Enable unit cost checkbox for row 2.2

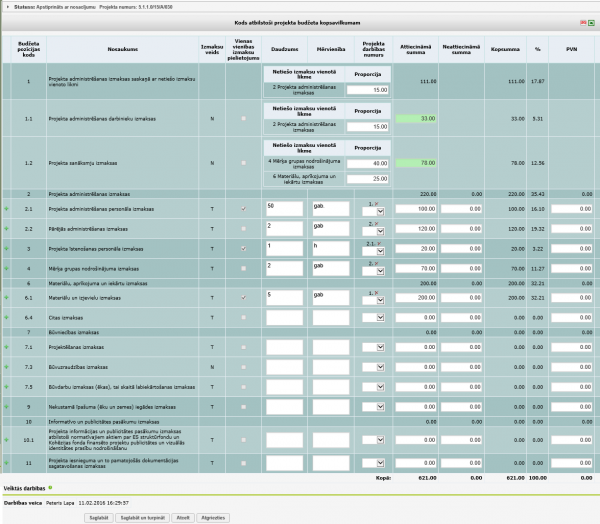pos(244,228)
